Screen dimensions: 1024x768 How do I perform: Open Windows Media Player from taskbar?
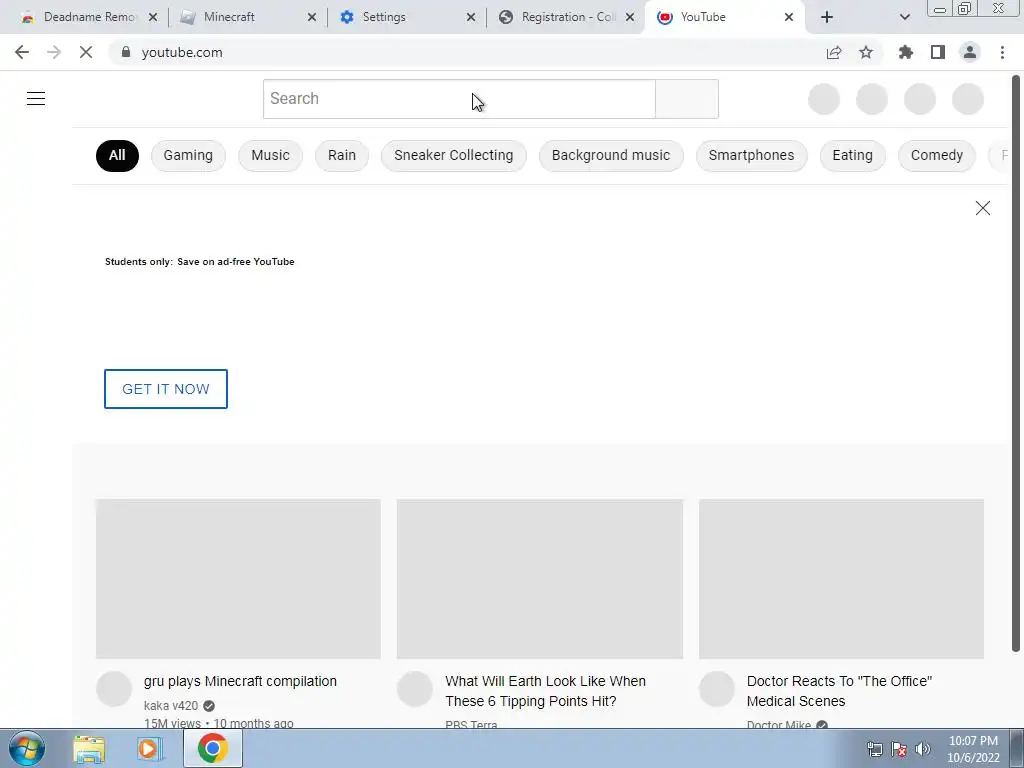pyautogui.click(x=148, y=749)
